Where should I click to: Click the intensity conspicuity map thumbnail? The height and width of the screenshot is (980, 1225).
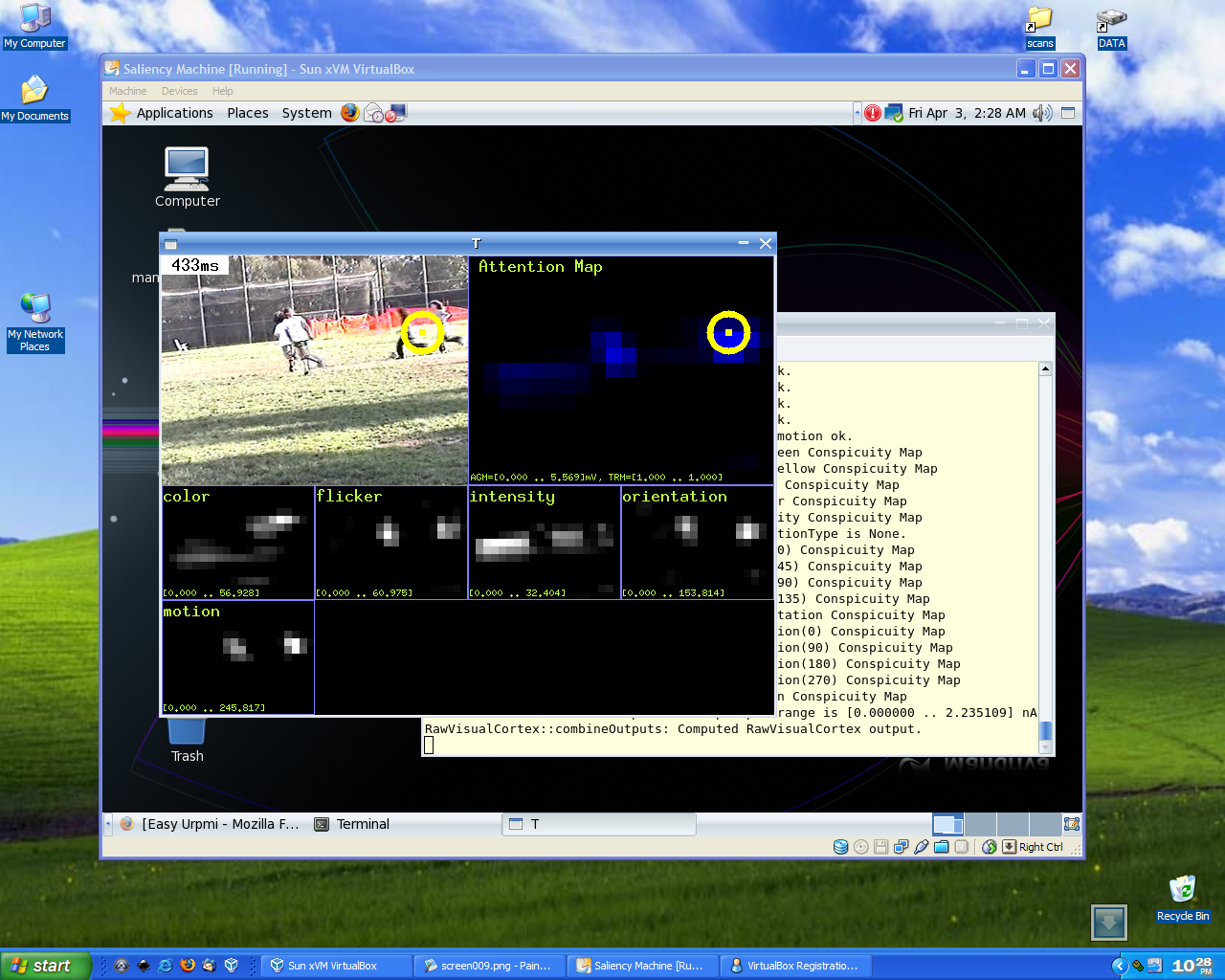[x=544, y=543]
